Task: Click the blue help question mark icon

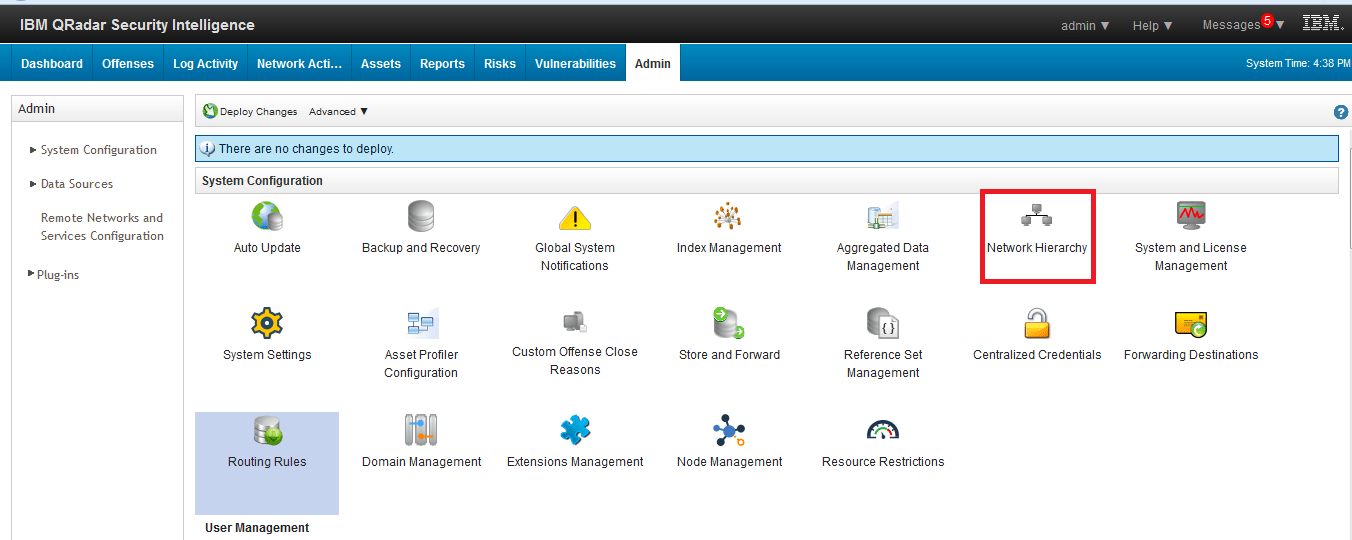Action: click(x=1341, y=112)
